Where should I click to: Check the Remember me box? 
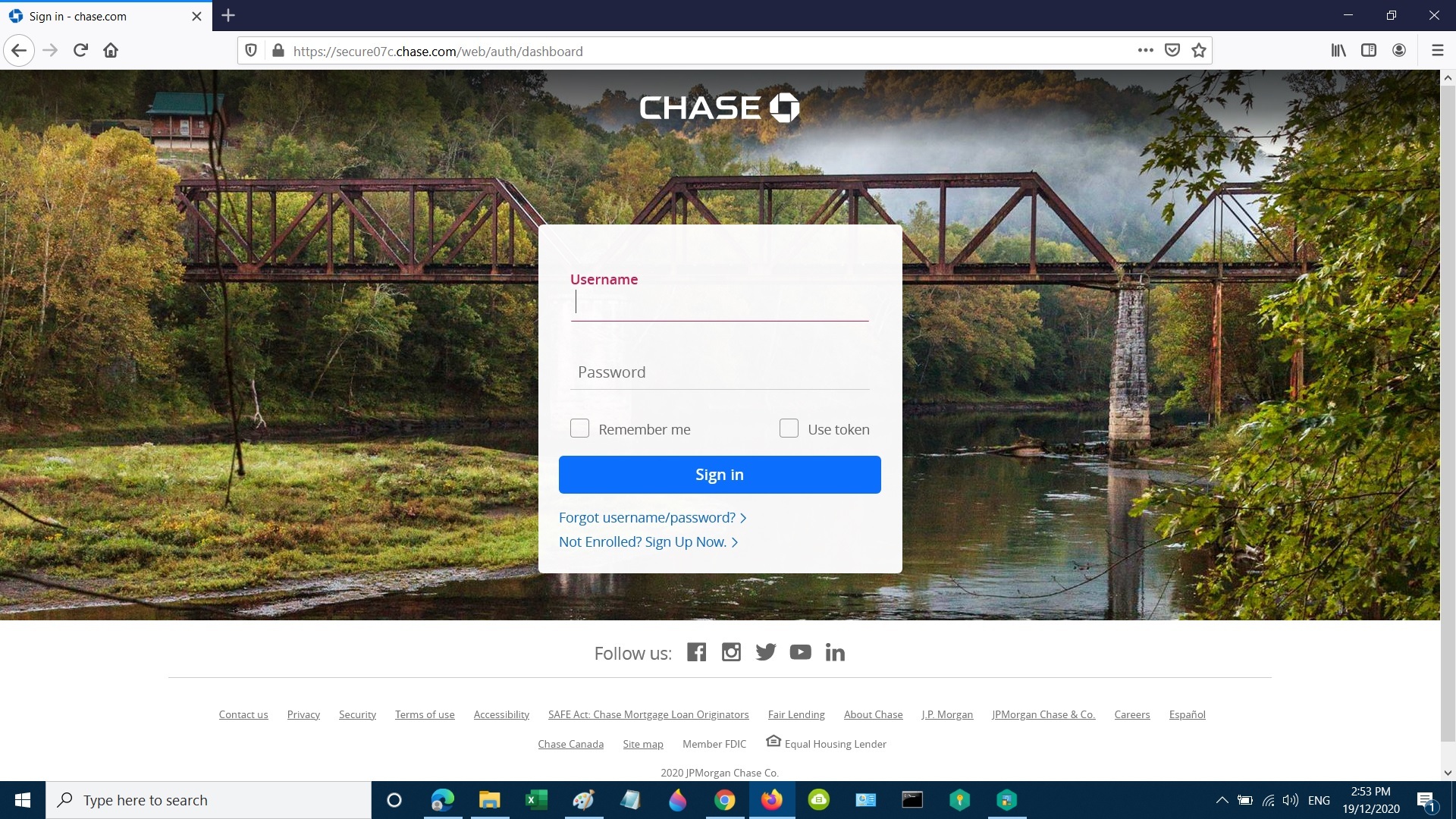579,428
